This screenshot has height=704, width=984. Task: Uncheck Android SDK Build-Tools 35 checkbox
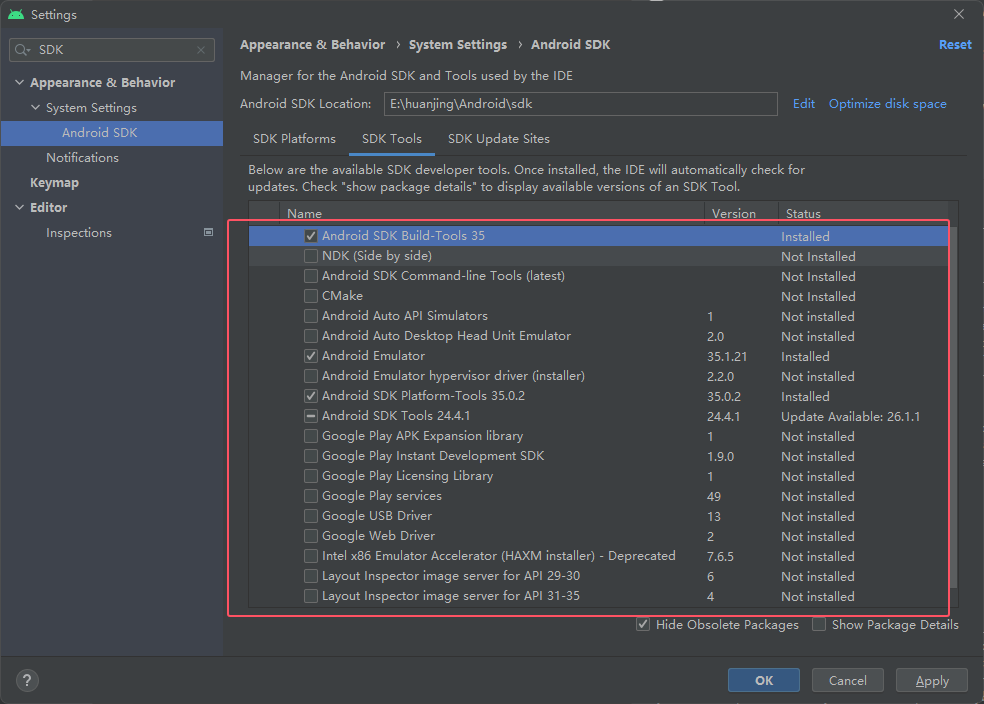(311, 236)
